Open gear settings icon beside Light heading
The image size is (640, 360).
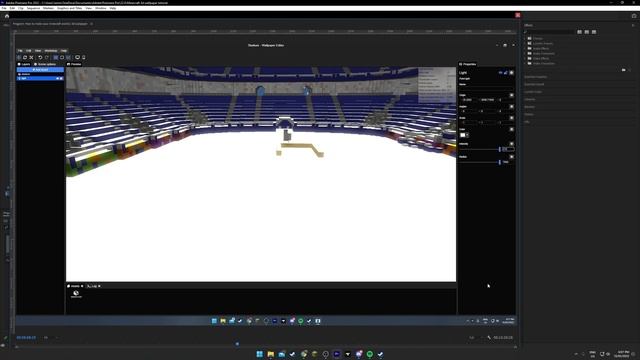click(511, 73)
